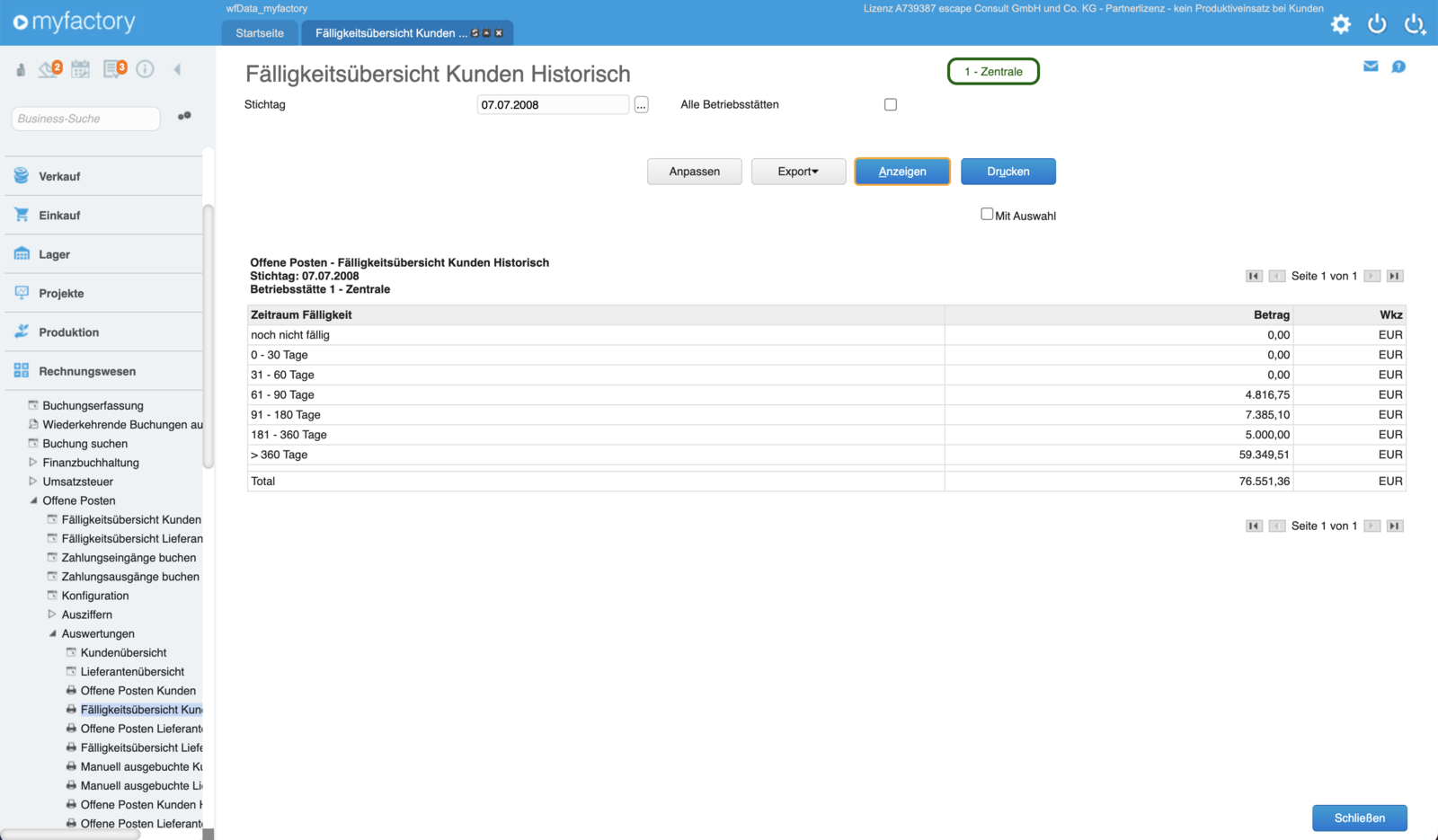This screenshot has height=840, width=1438.
Task: Enable the Alle Betriebsstätten checkbox
Action: (x=891, y=104)
